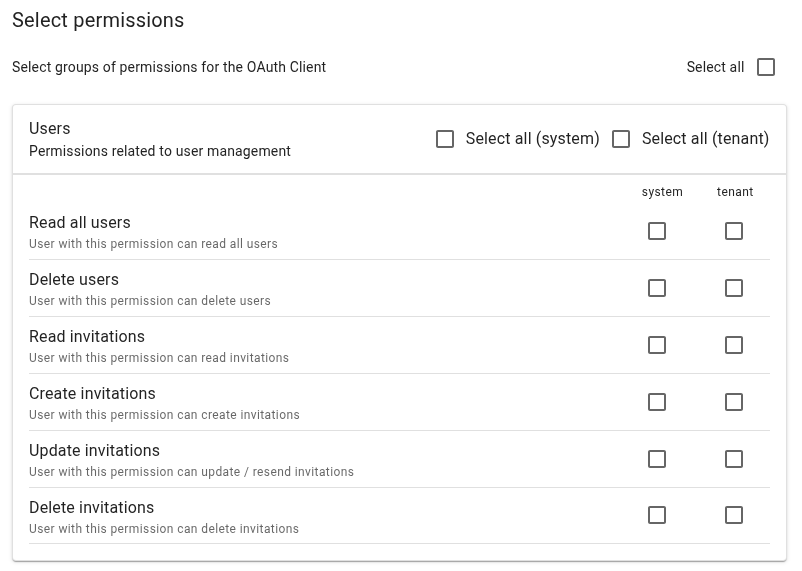802x571 pixels.
Task: Enable system Create invitations permission
Action: [x=657, y=402]
